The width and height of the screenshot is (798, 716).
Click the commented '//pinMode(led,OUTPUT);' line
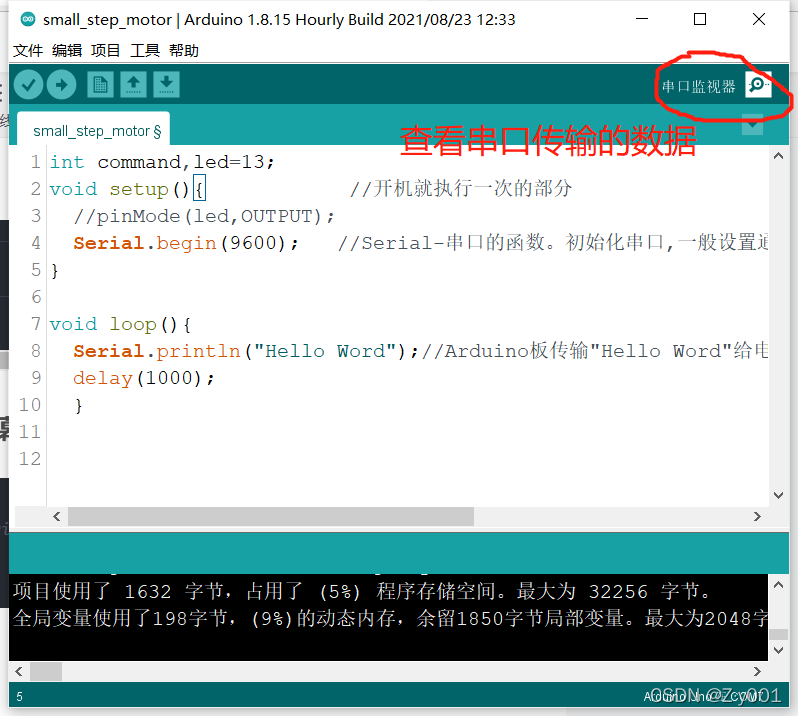204,216
